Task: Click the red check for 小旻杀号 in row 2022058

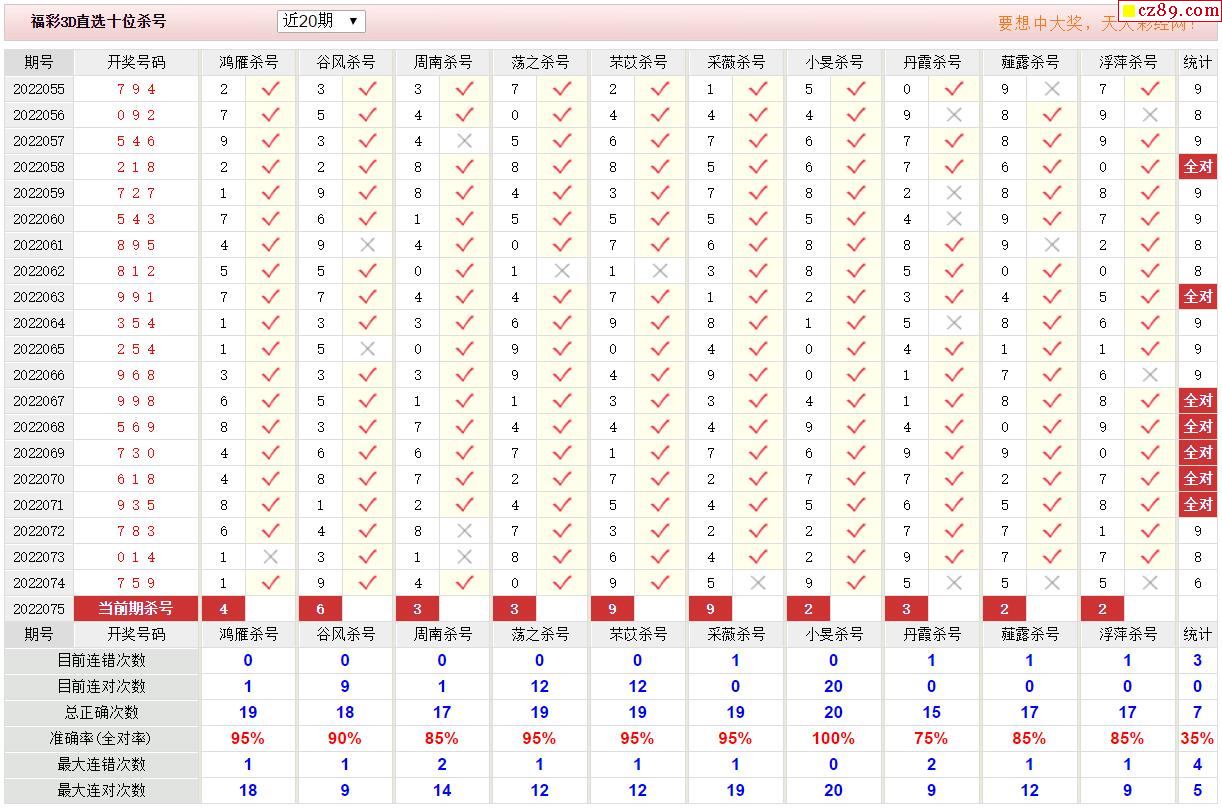Action: (x=856, y=167)
